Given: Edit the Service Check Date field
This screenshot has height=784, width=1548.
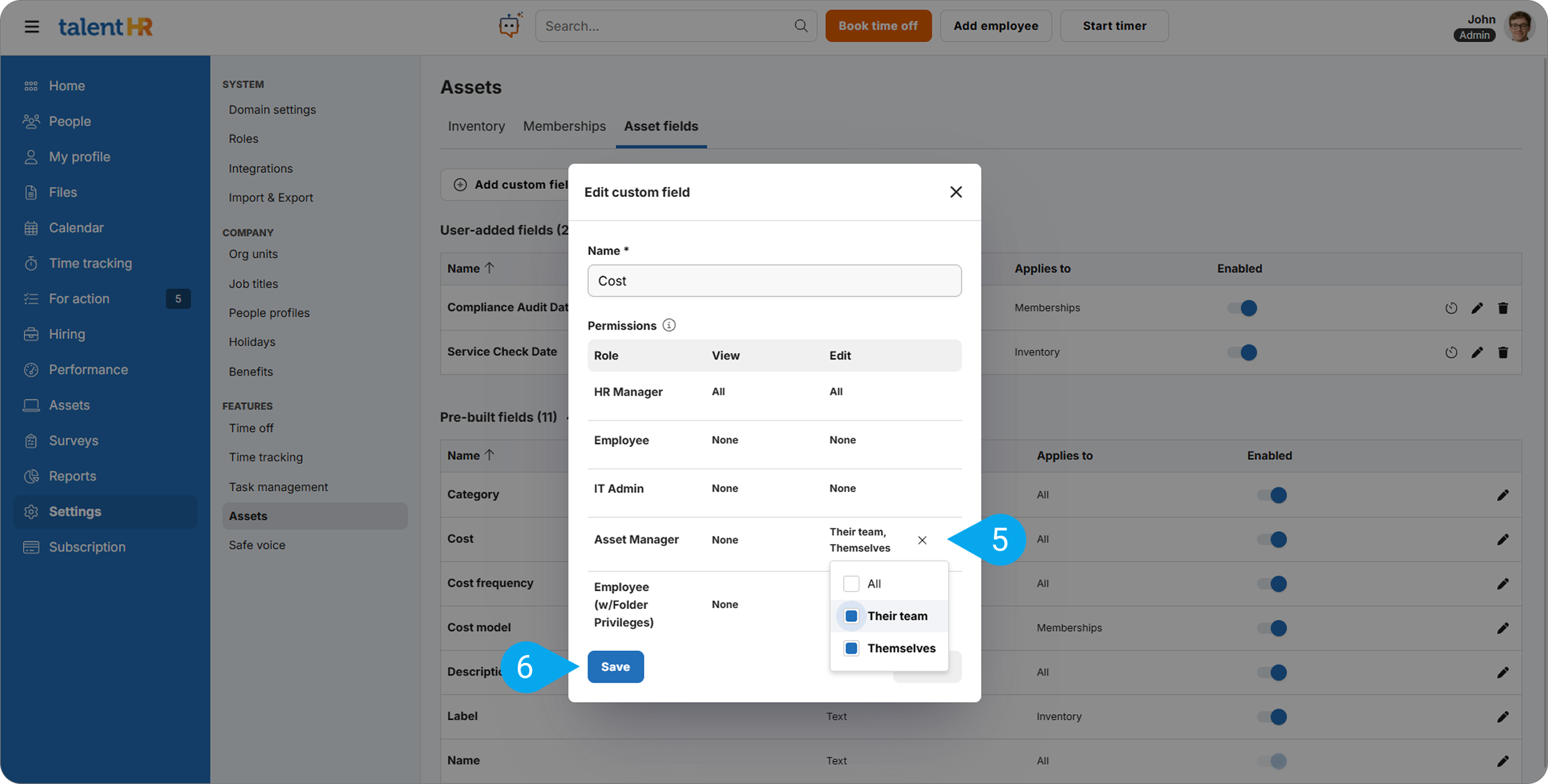Looking at the screenshot, I should point(1477,352).
